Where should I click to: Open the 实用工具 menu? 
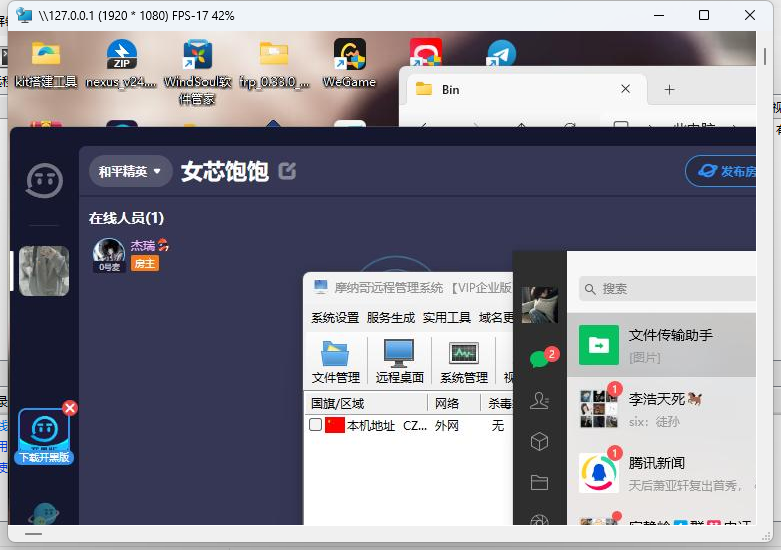pos(447,317)
